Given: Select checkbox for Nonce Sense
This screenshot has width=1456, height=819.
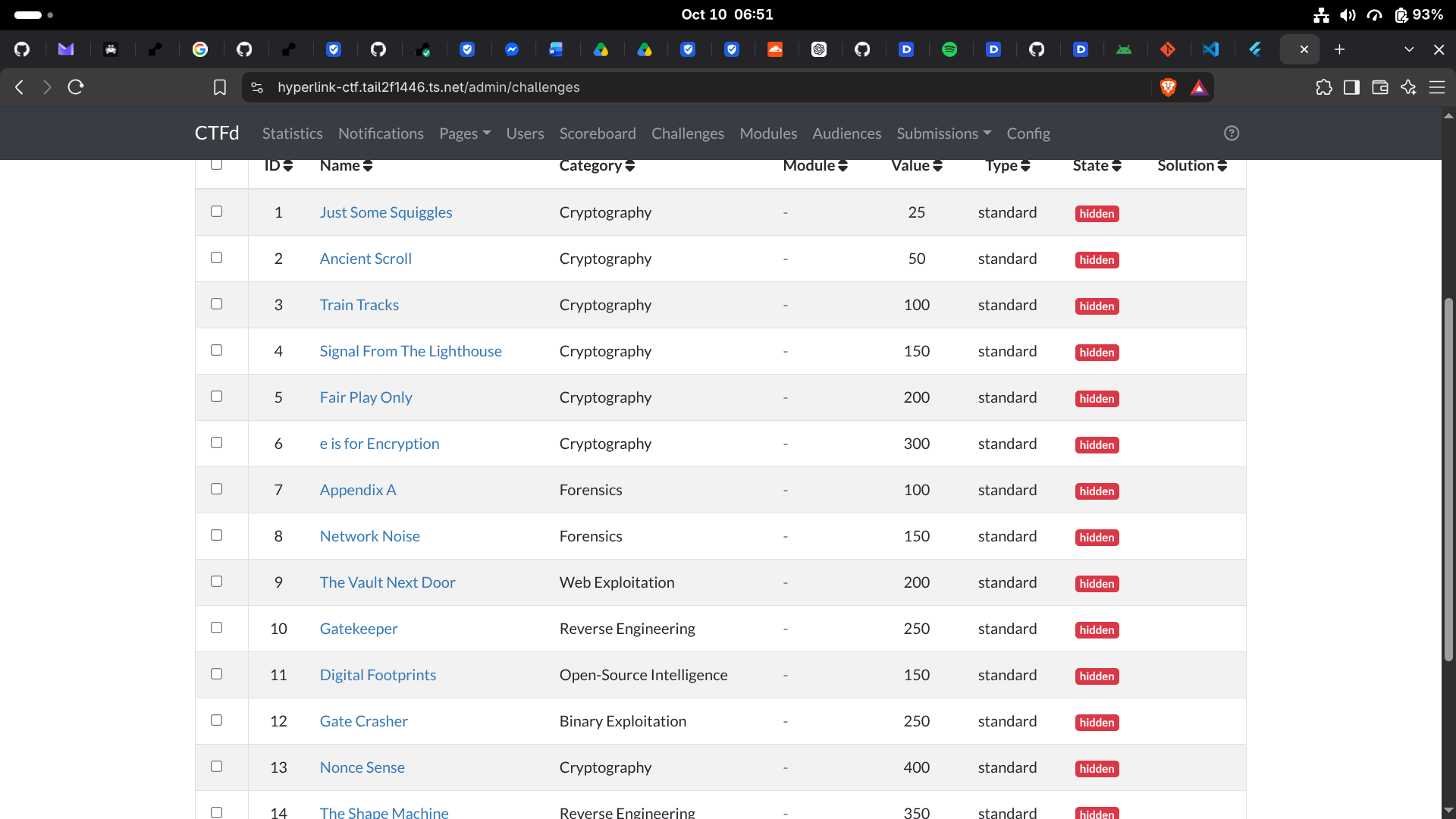Looking at the screenshot, I should click(x=217, y=767).
